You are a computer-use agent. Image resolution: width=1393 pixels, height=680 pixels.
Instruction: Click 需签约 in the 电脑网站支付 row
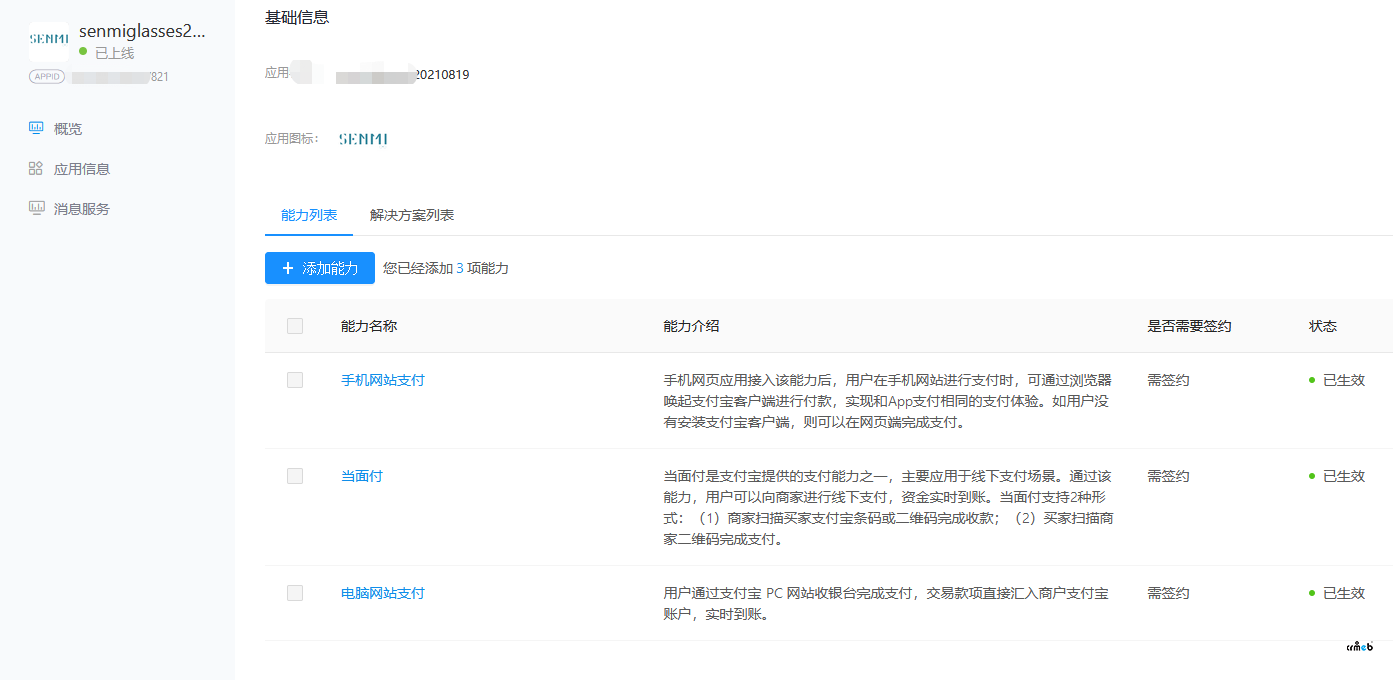[x=1168, y=593]
